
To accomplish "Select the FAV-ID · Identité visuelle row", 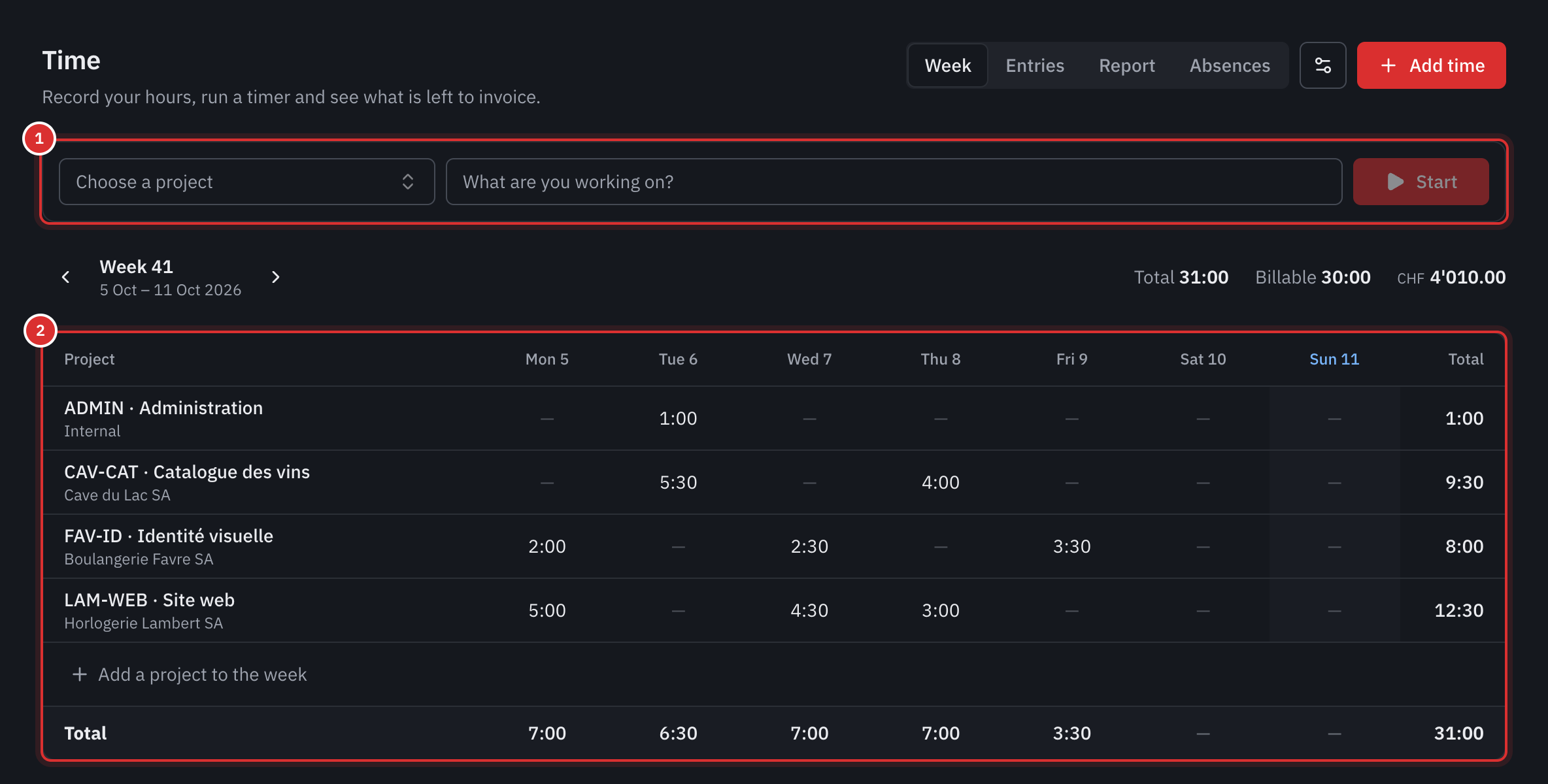I will point(773,546).
